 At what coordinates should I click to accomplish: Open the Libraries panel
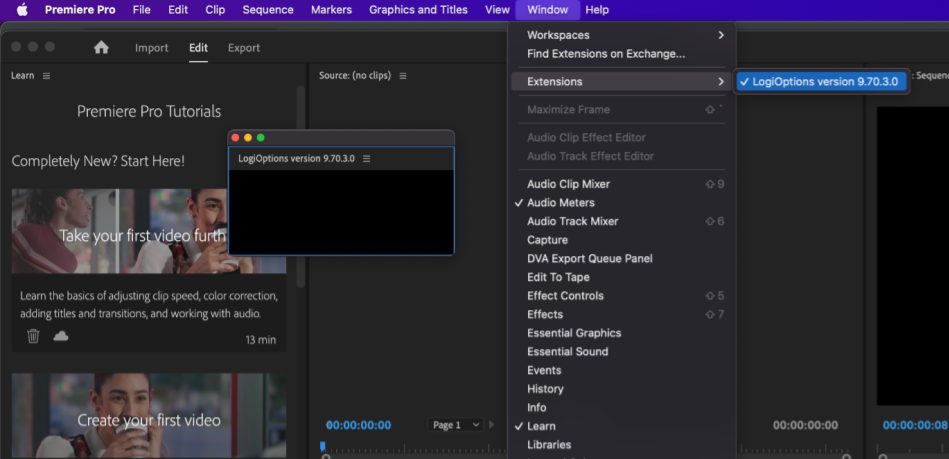click(x=622, y=445)
